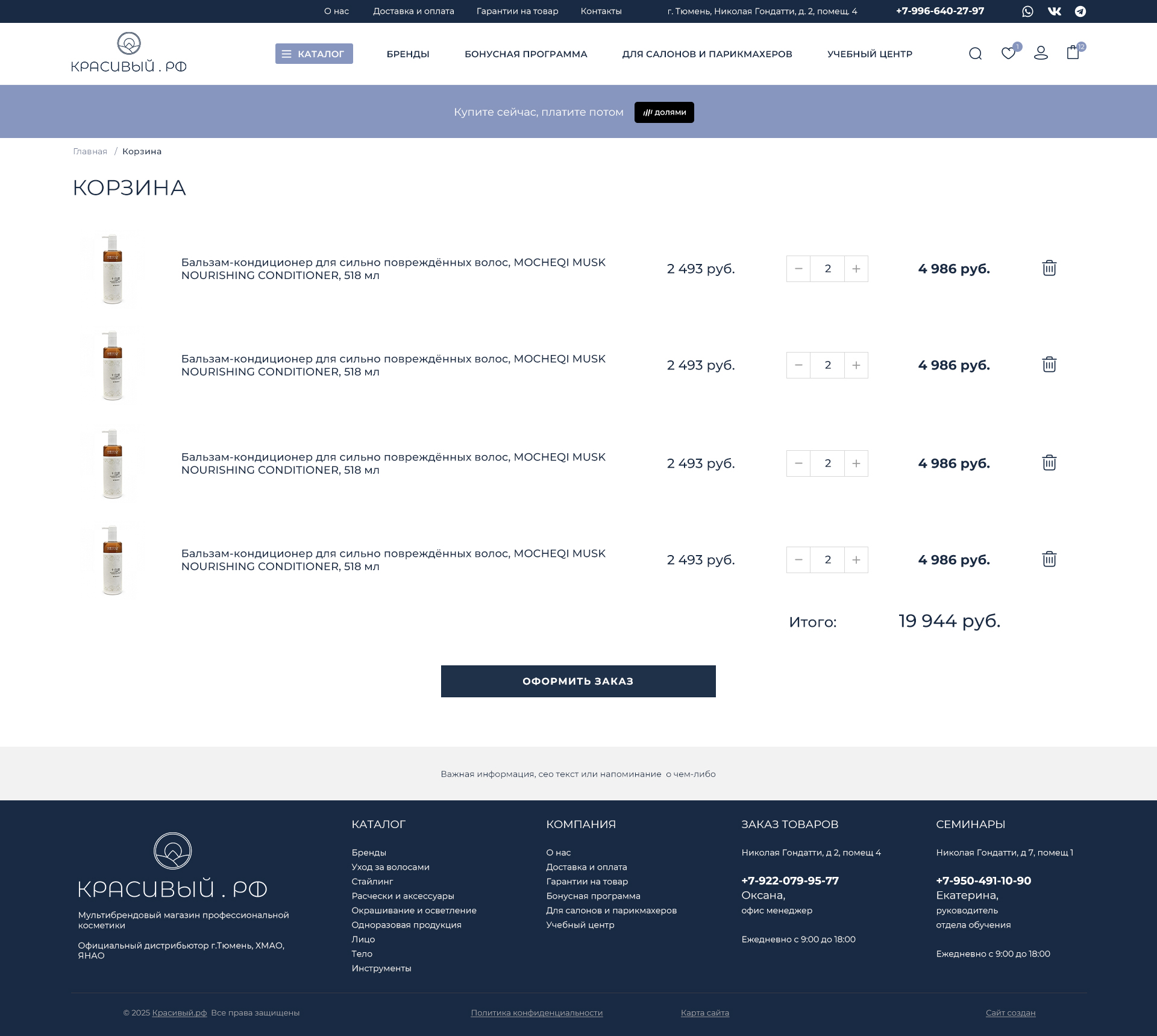Go to Бренды menu item

(408, 54)
